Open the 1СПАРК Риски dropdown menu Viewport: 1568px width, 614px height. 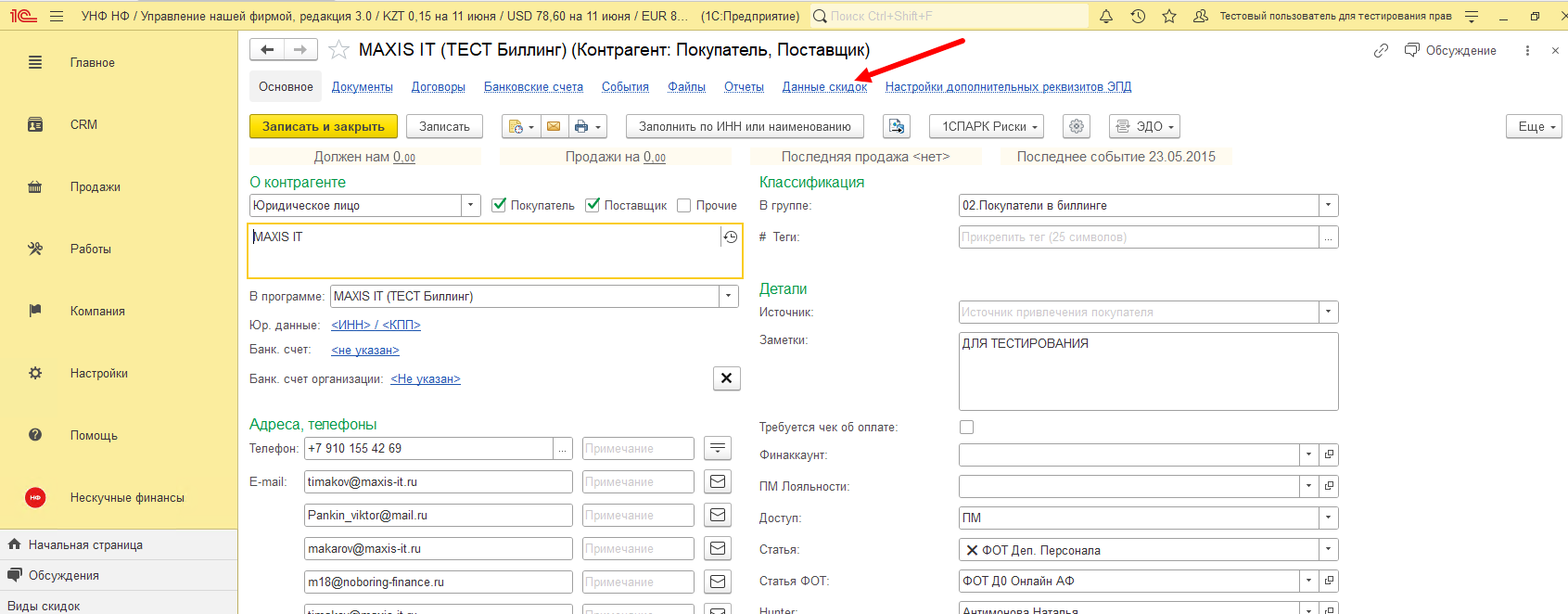987,126
